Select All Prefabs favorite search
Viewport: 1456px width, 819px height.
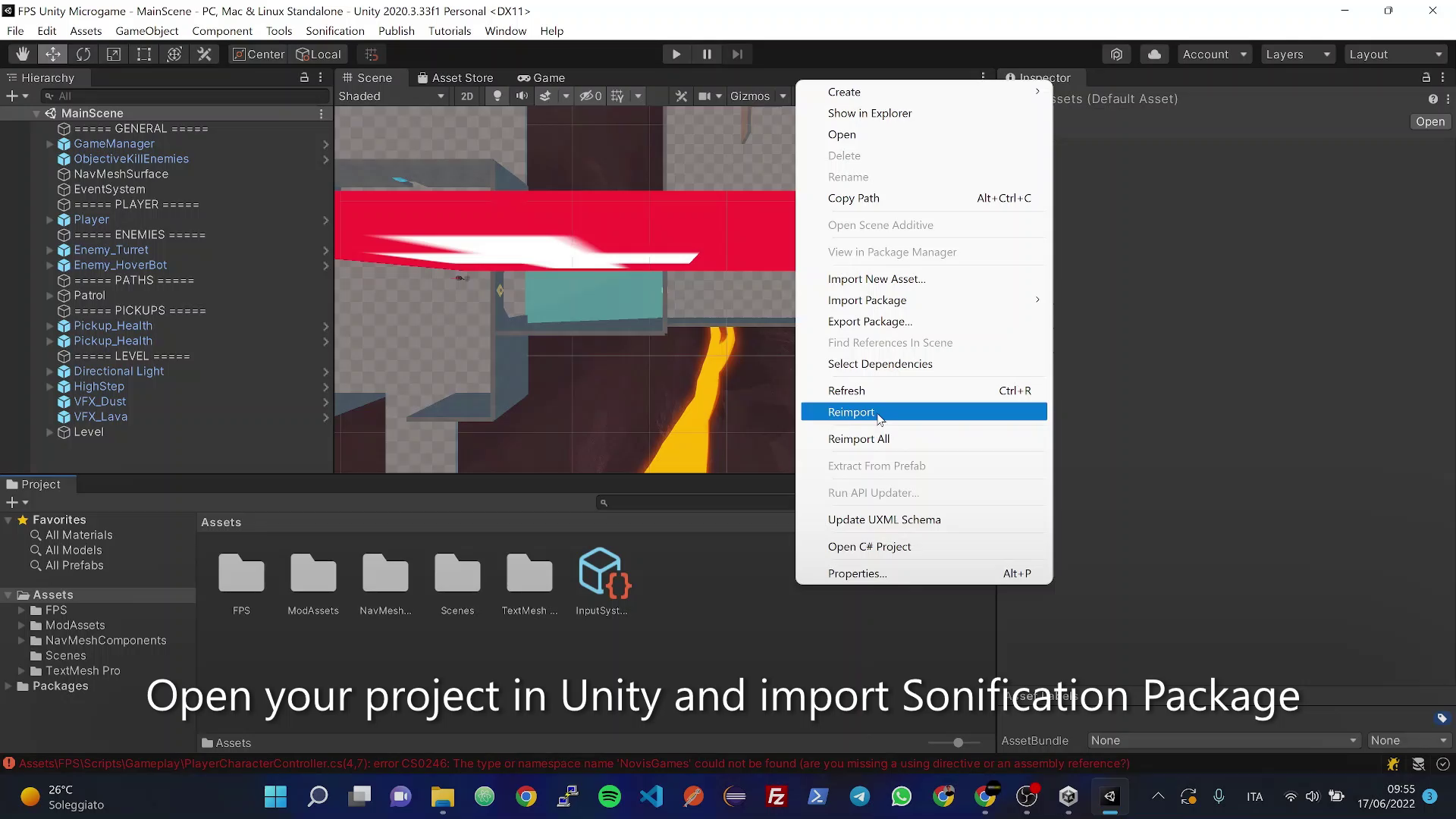click(x=74, y=566)
